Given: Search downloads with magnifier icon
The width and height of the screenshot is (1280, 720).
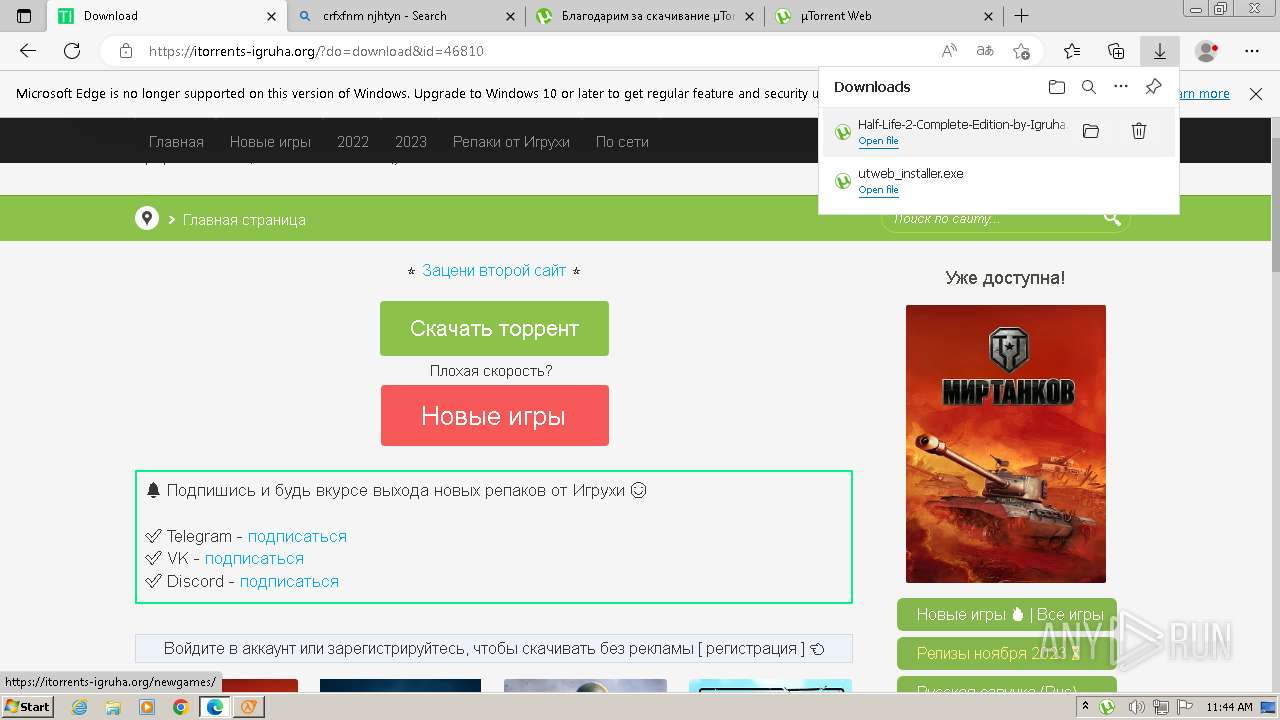Looking at the screenshot, I should (x=1089, y=87).
